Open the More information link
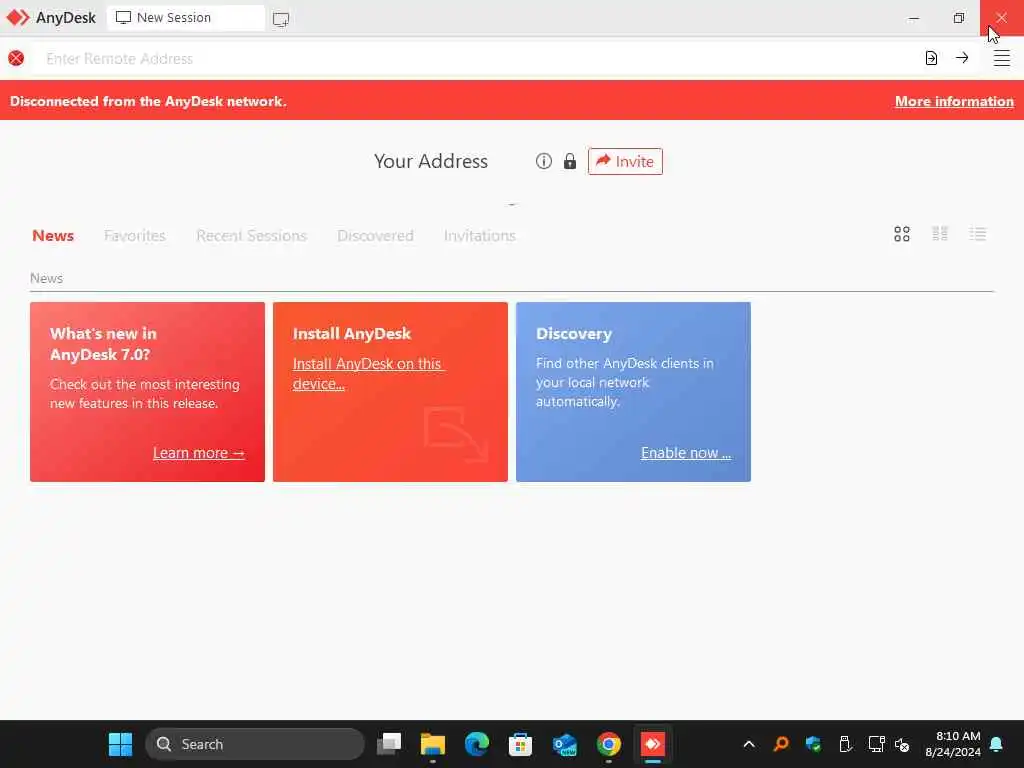 point(954,101)
